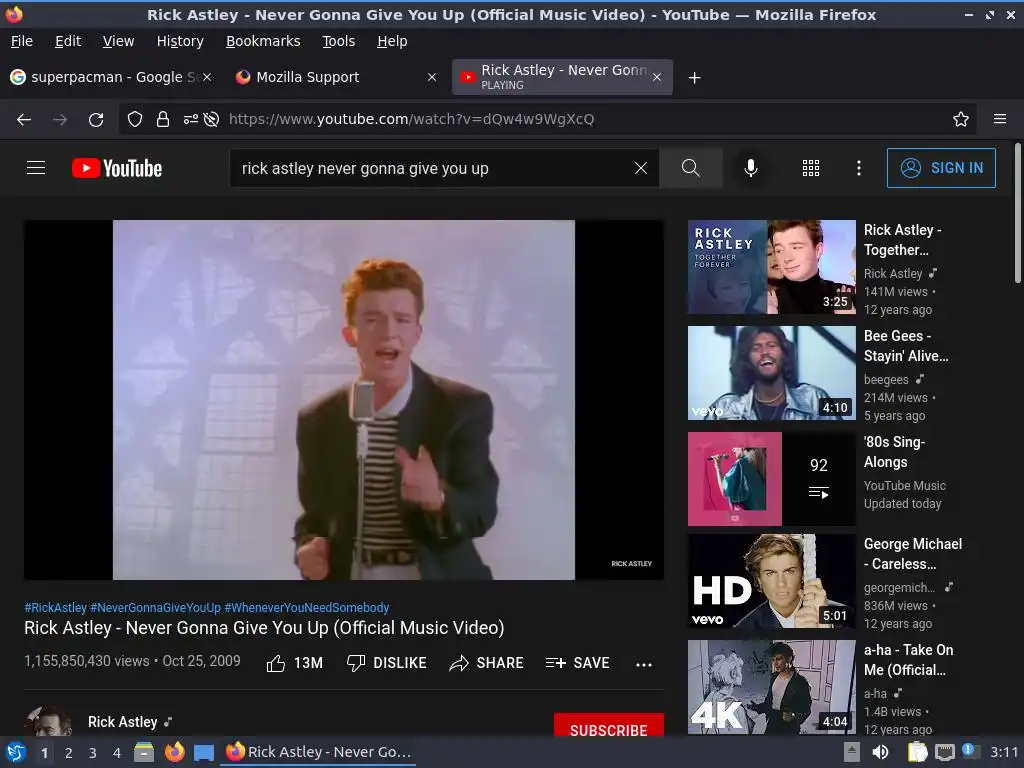Click the #NeverGonnaGiveYouUp hashtag link
This screenshot has height=768, width=1024.
155,607
